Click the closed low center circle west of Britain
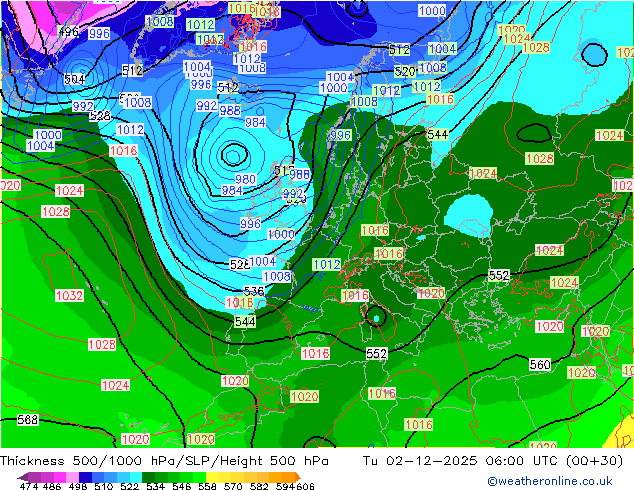Screen dimensions: 634x490 pos(232,155)
